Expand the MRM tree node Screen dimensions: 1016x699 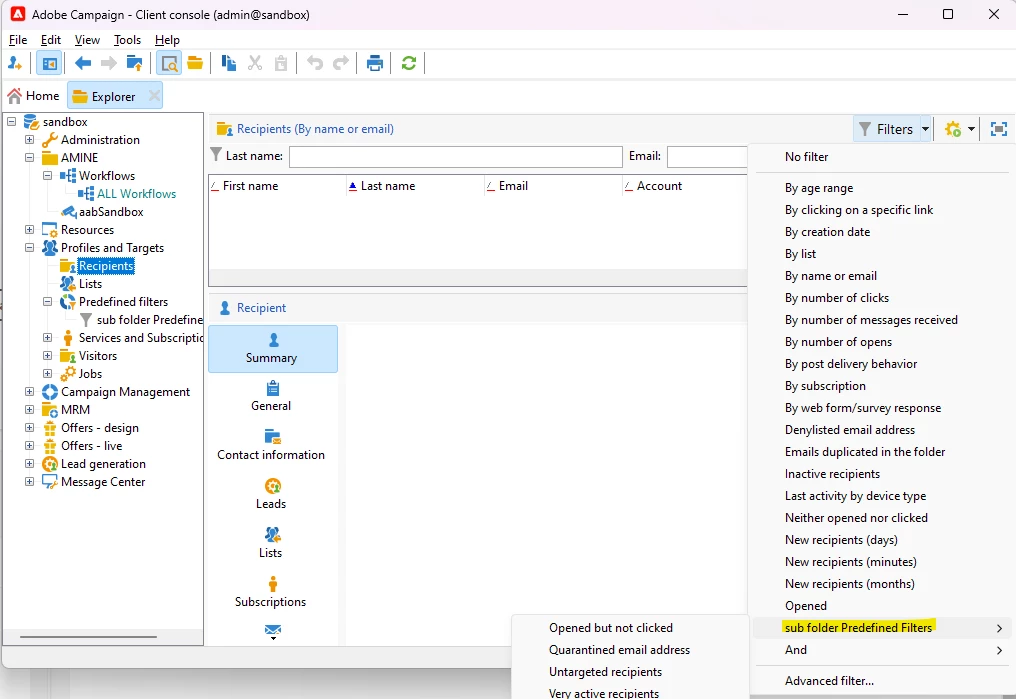tap(29, 409)
